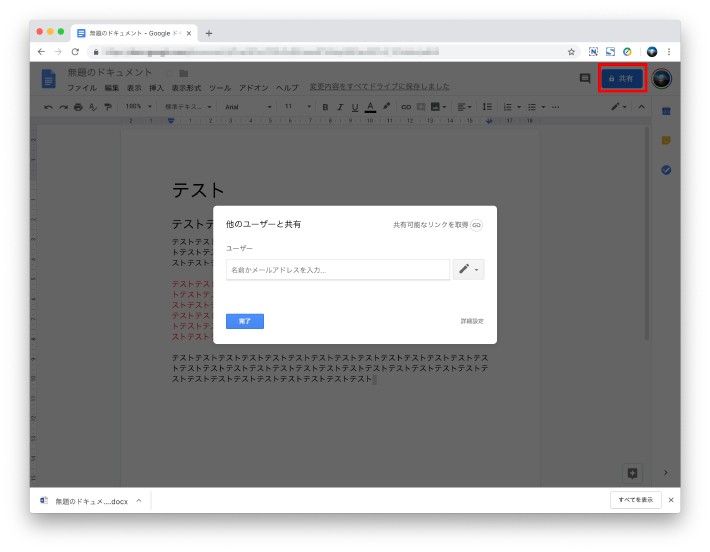Screen dimensions: 710x552
Task: Close the downloads bar
Action: 671,500
